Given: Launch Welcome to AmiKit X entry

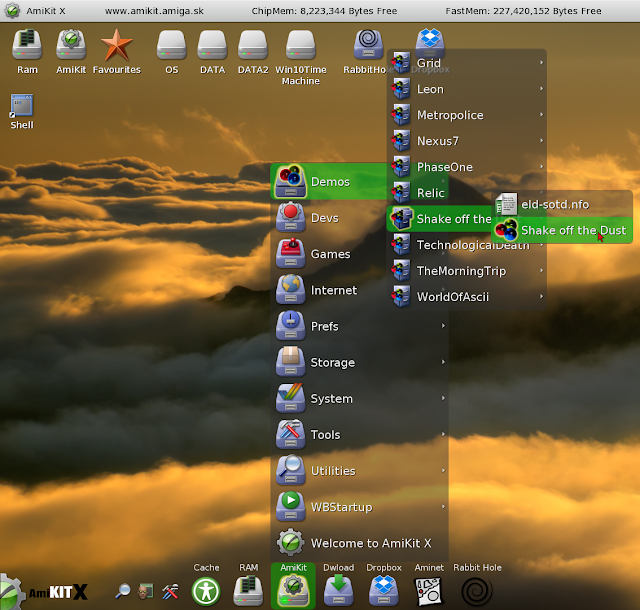Looking at the screenshot, I should click(359, 543).
